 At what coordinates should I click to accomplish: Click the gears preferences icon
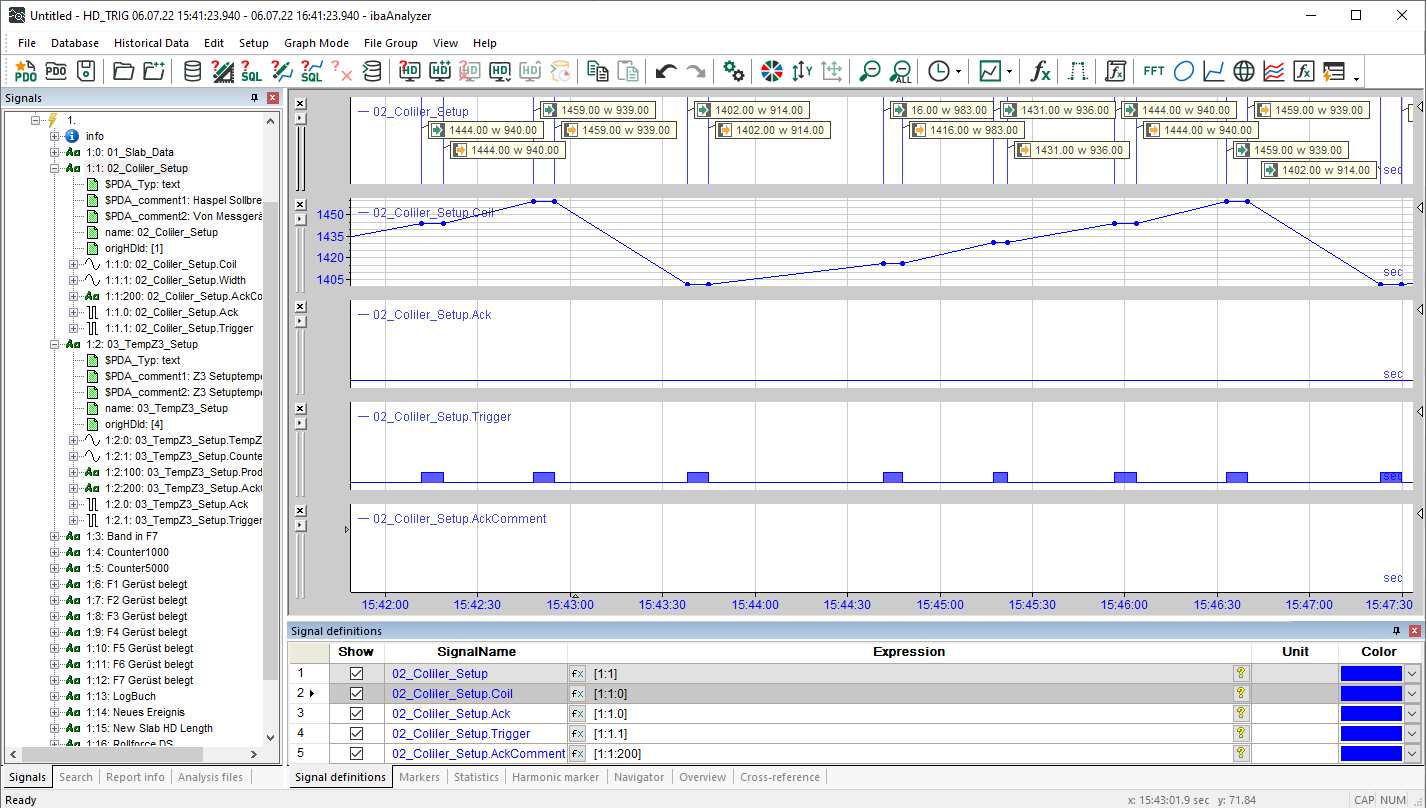click(x=734, y=71)
